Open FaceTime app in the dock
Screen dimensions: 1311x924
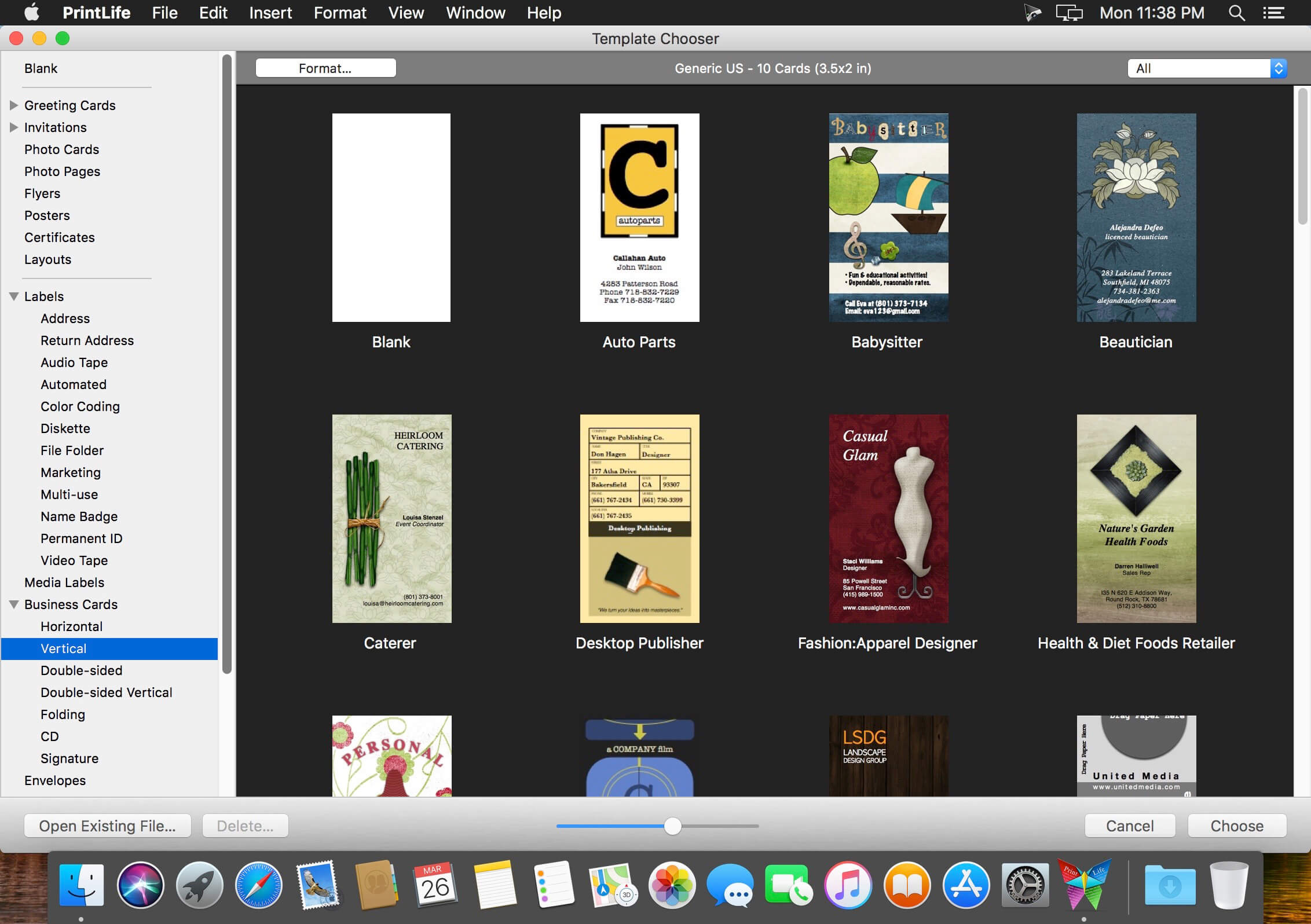tap(789, 884)
